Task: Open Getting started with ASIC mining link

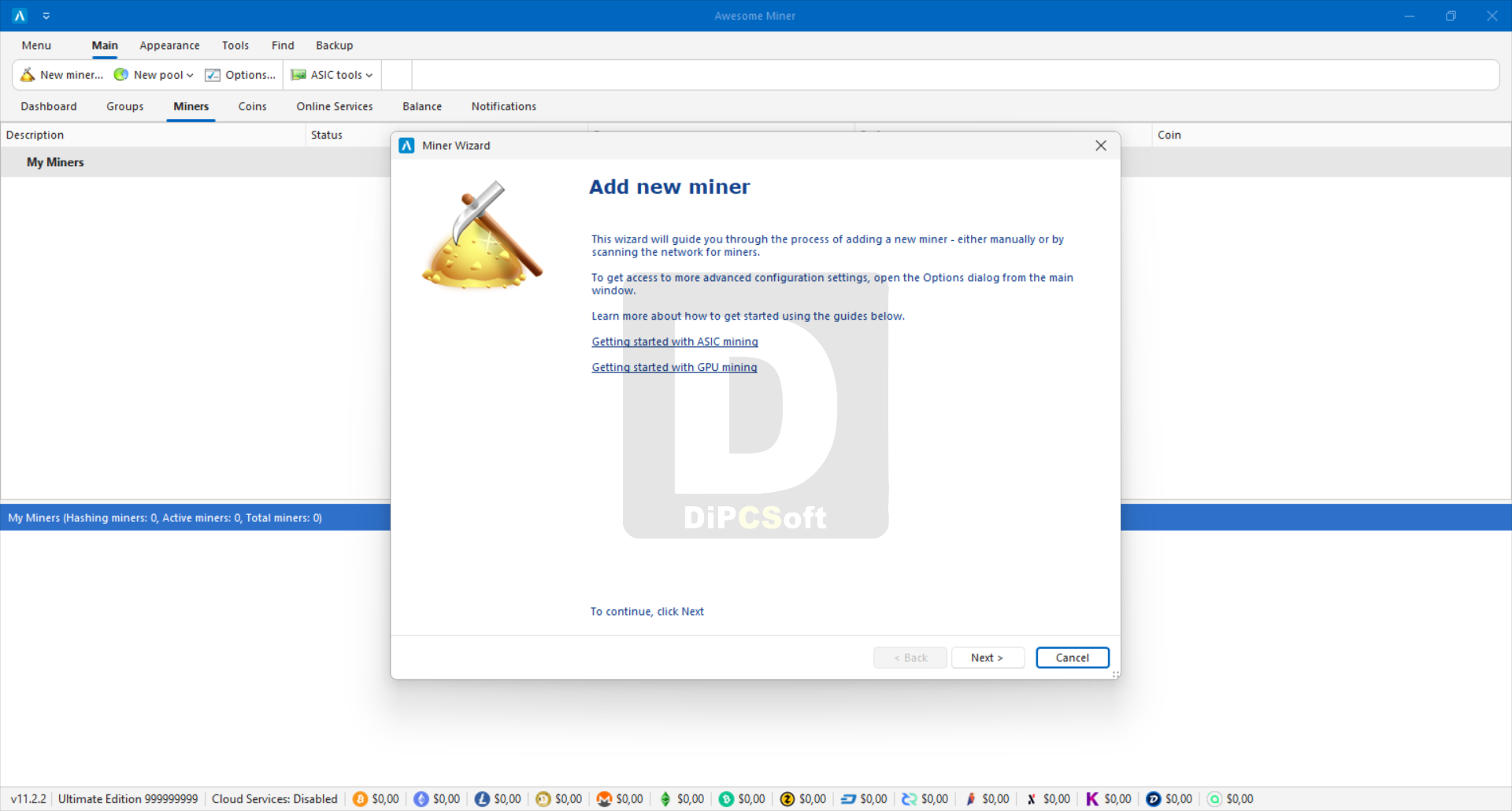Action: [675, 342]
